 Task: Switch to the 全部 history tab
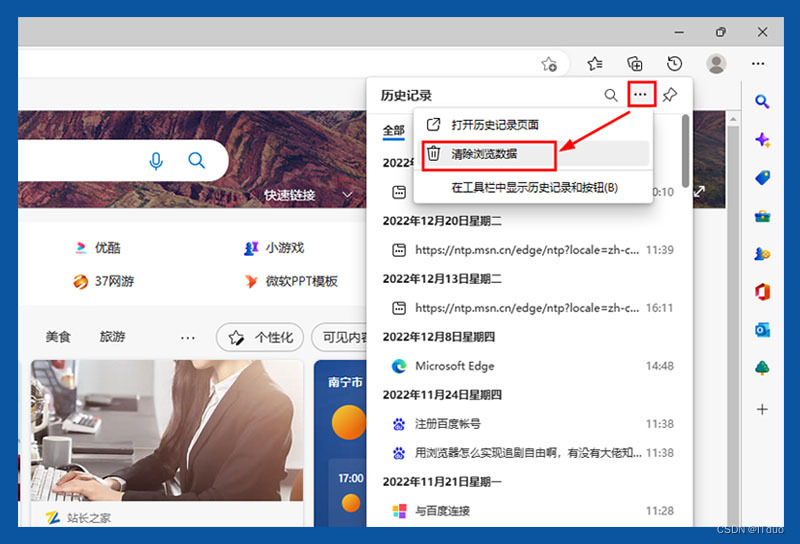(x=393, y=131)
